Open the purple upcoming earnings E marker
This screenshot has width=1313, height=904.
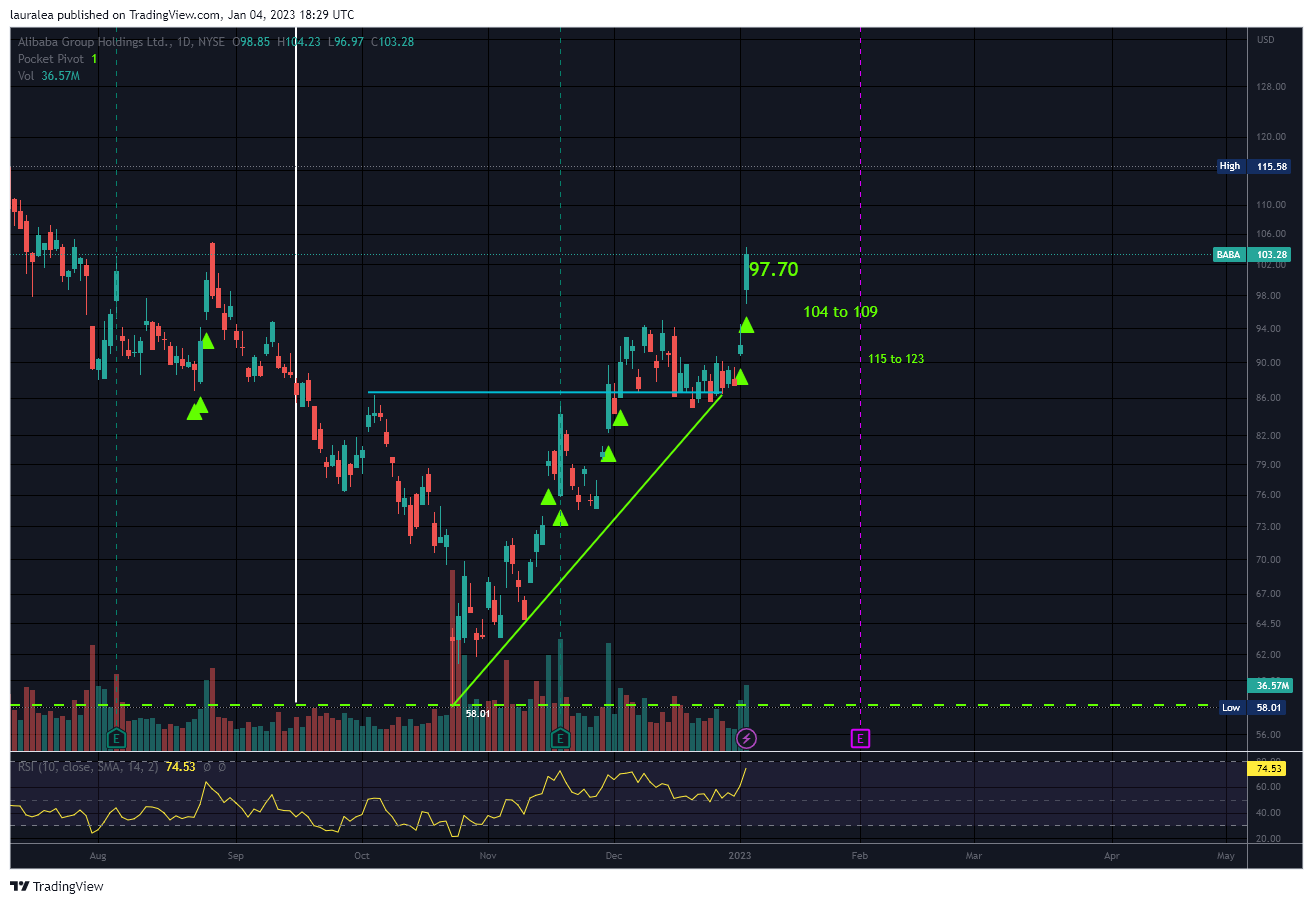coord(860,739)
